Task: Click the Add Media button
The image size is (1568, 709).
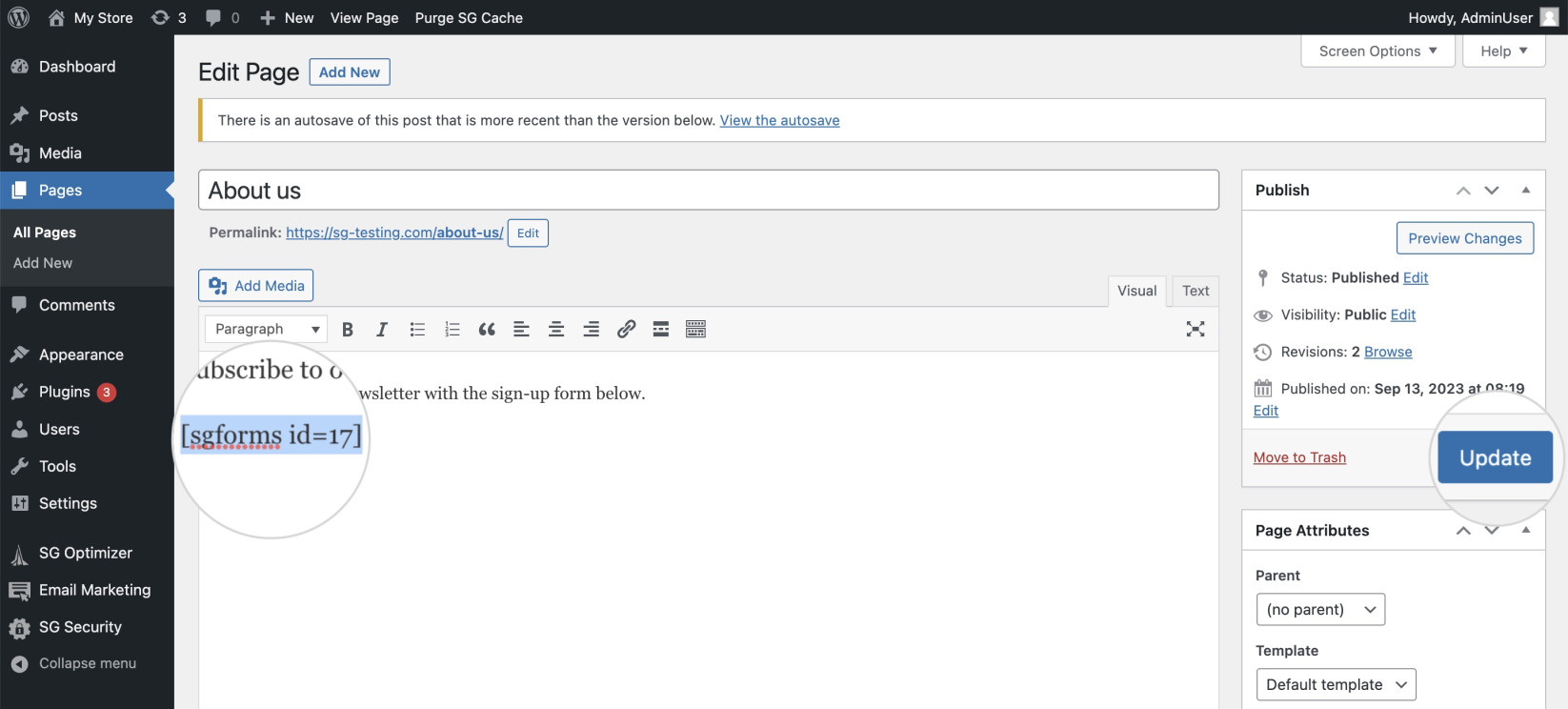Action: pos(256,286)
